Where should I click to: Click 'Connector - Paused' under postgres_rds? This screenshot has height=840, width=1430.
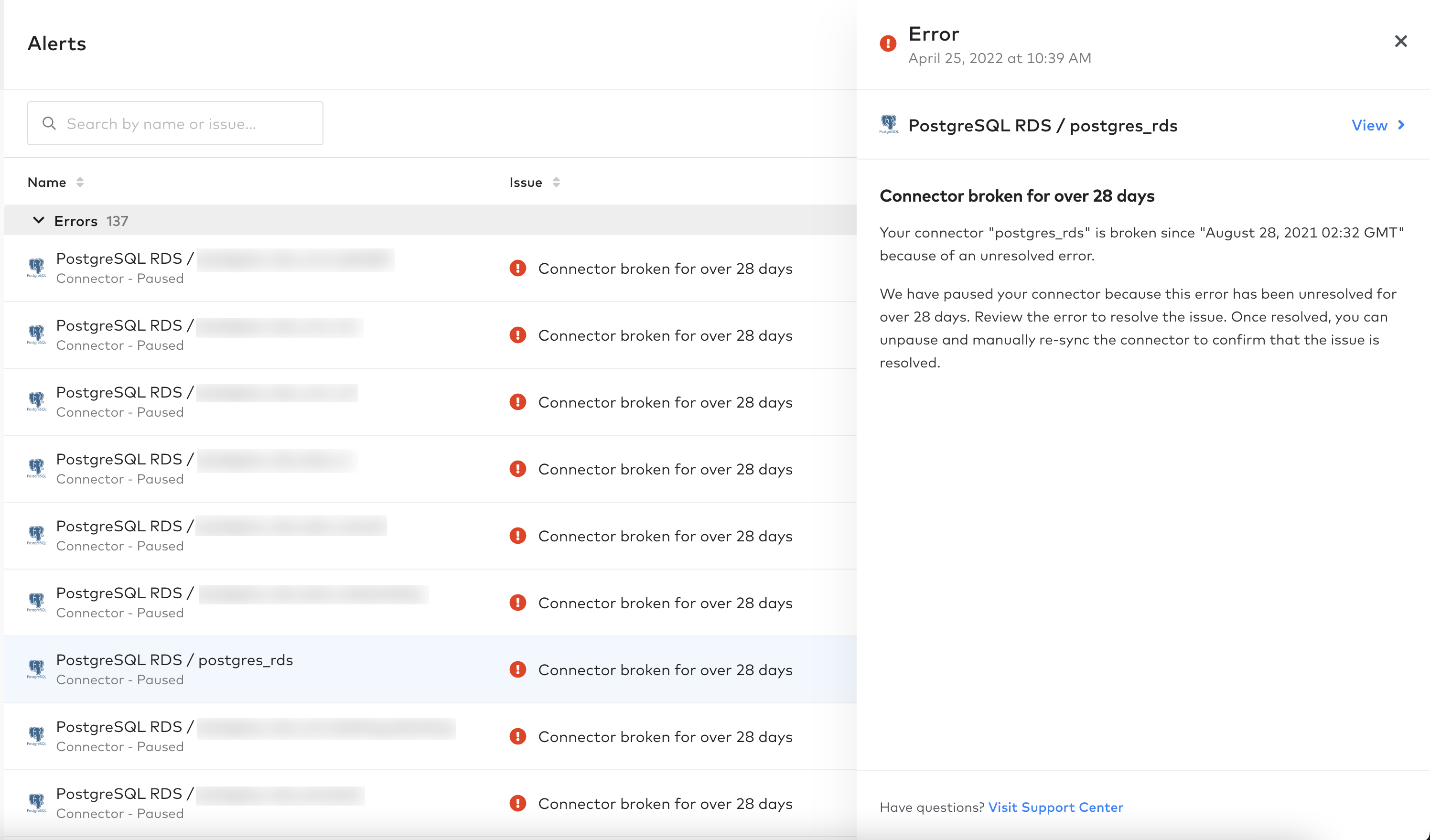[x=120, y=680]
